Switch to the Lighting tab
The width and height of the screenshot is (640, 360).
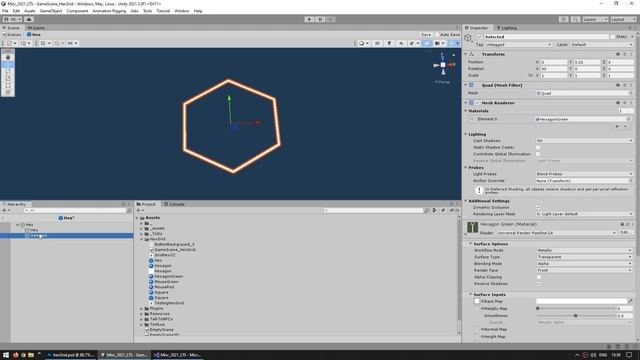tap(507, 28)
